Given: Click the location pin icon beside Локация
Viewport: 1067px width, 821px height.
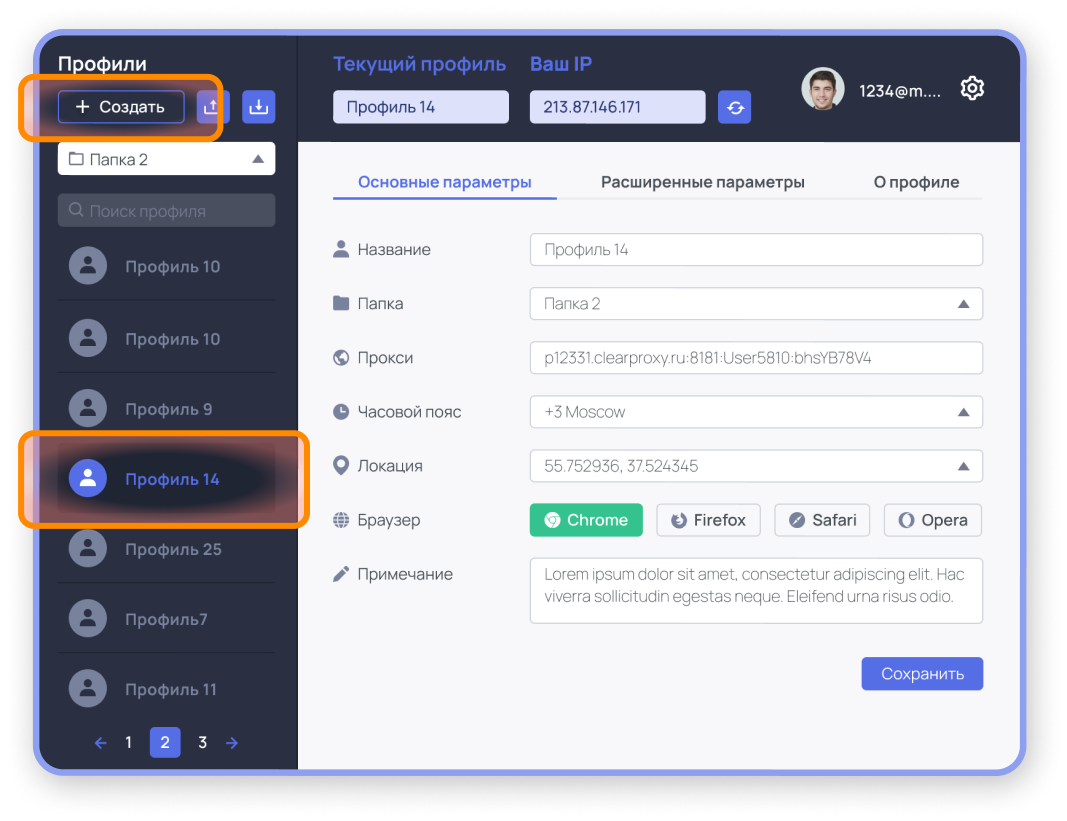Looking at the screenshot, I should point(340,465).
